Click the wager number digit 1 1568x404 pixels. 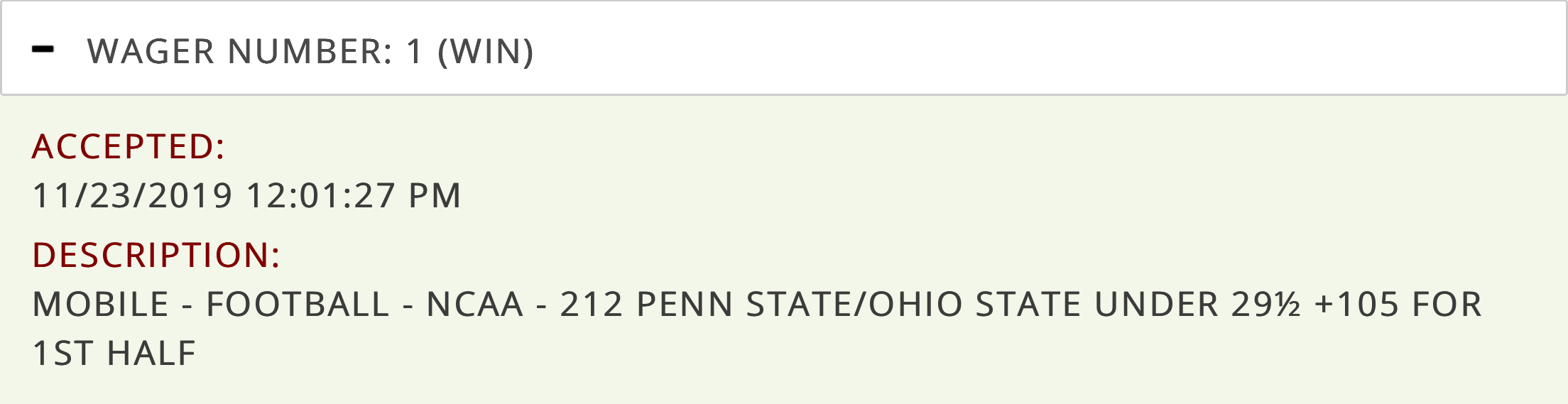point(415,52)
